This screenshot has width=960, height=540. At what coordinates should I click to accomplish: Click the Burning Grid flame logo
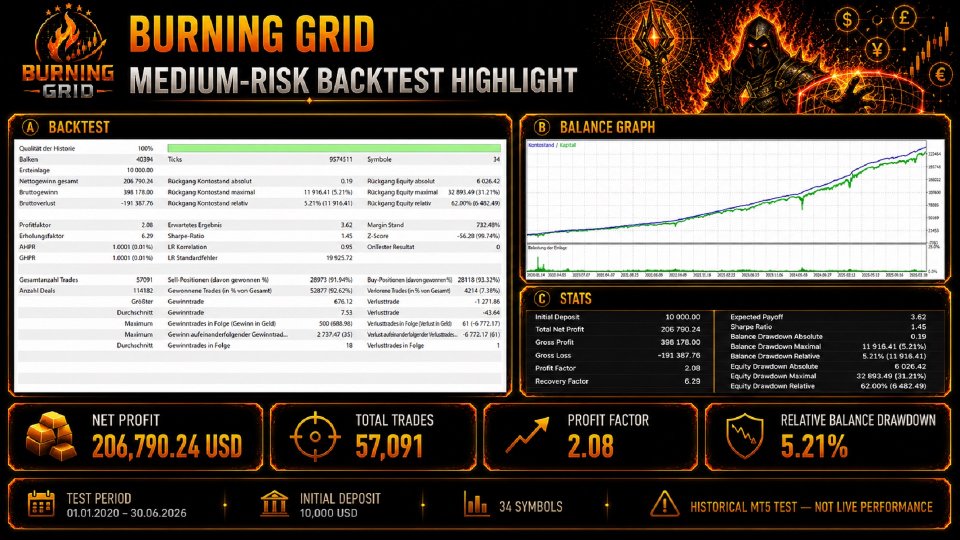click(68, 52)
